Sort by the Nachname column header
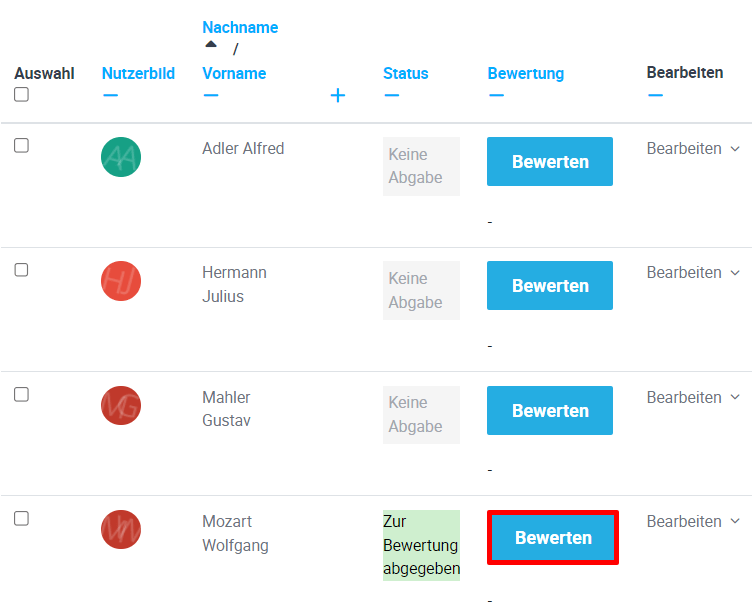 coord(240,27)
